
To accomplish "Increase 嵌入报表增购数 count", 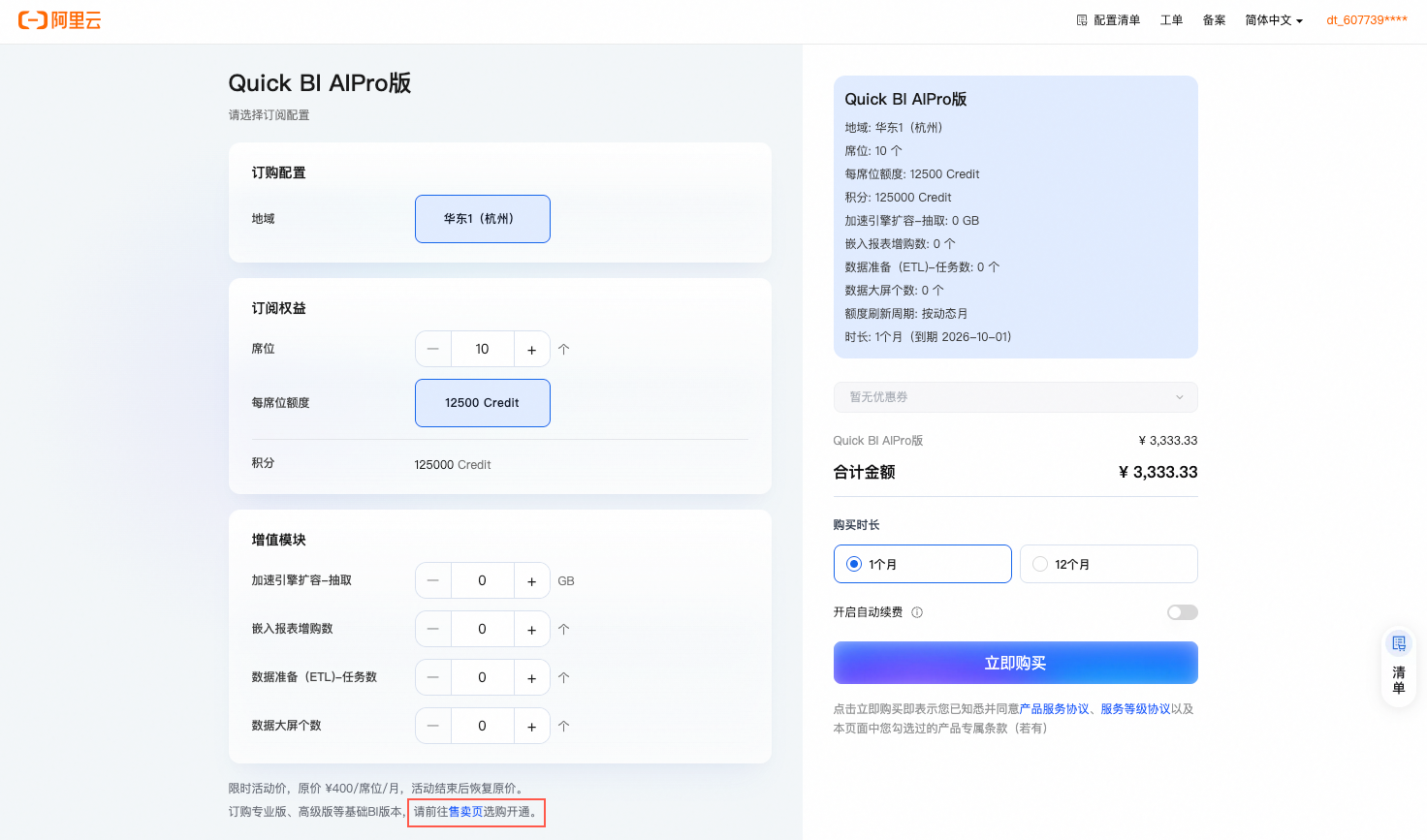I will click(x=531, y=629).
